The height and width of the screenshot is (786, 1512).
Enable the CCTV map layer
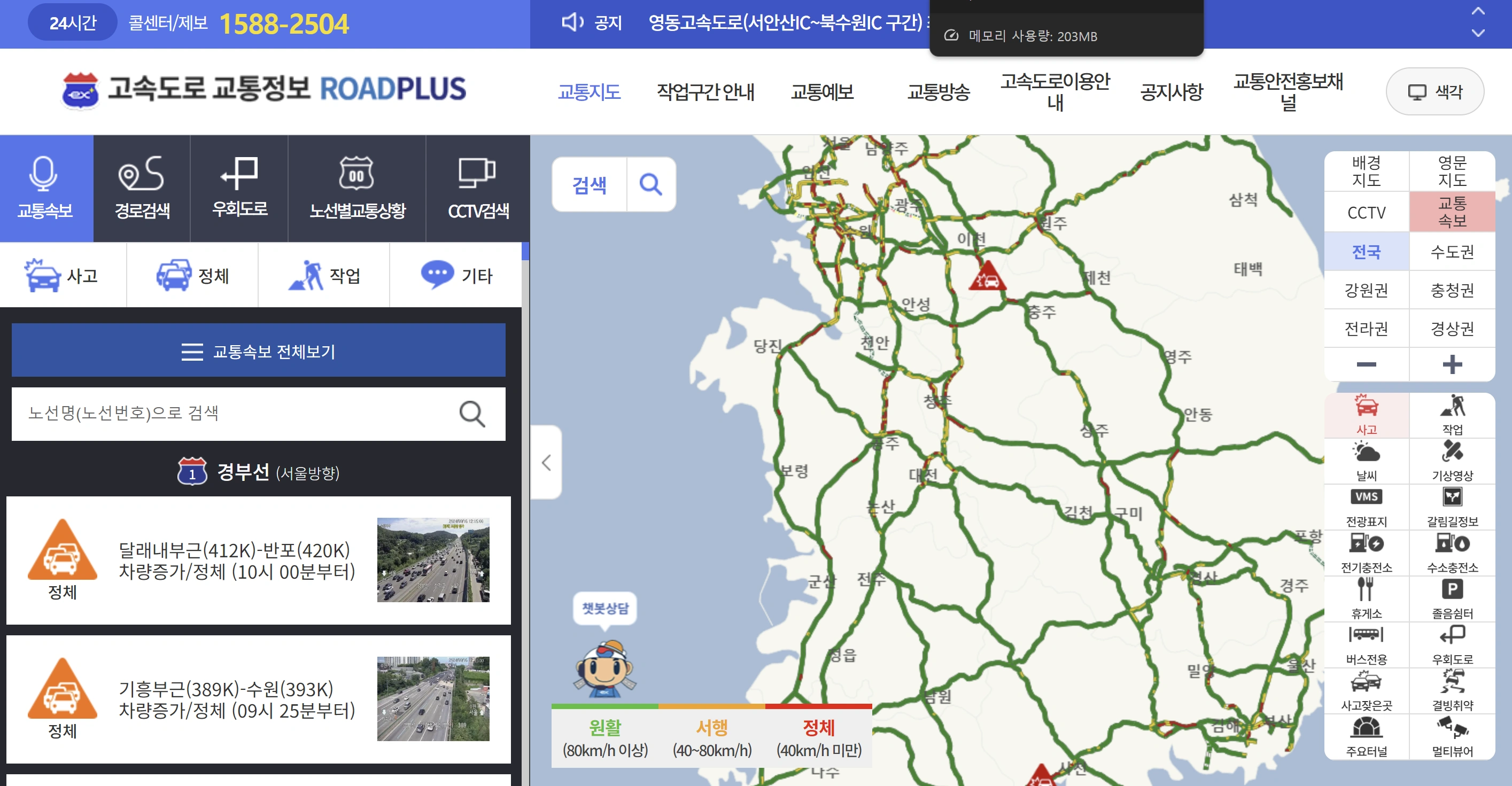pos(1366,212)
